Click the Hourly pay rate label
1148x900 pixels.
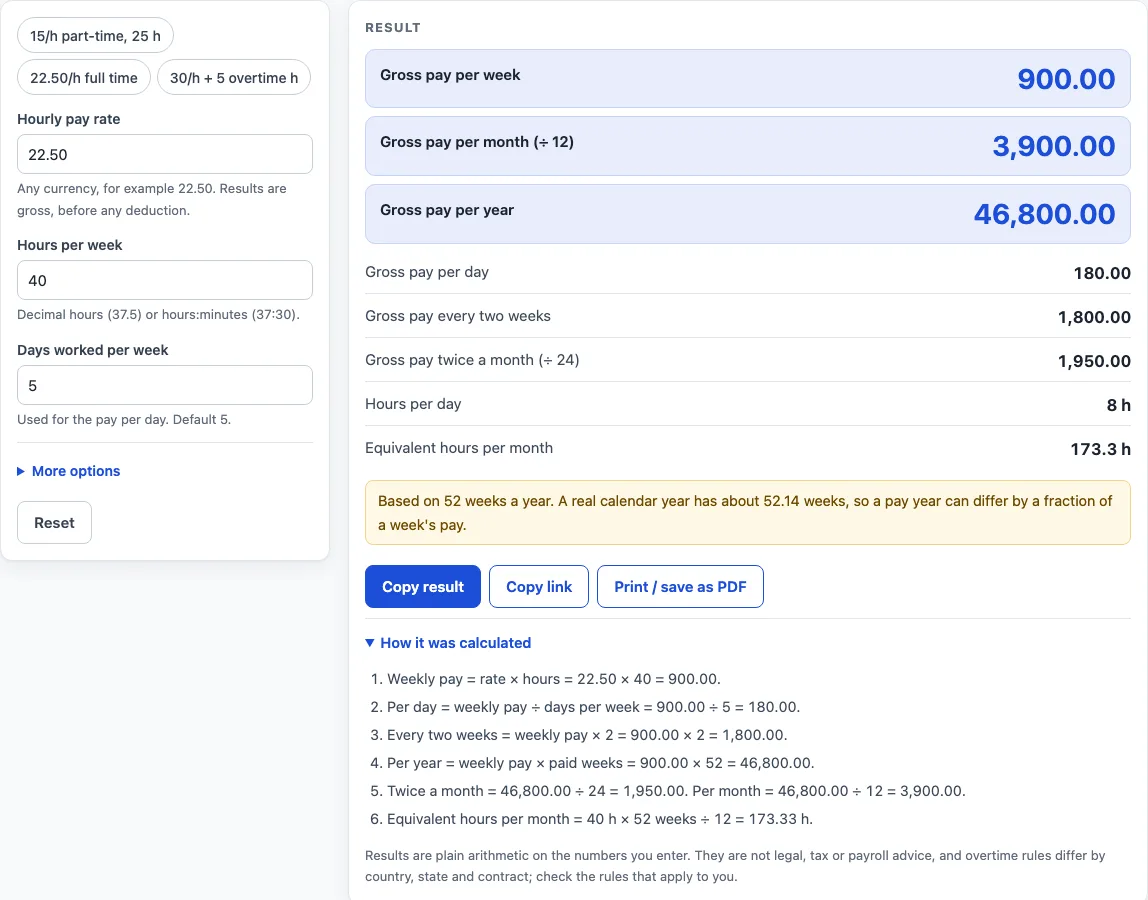coord(69,119)
